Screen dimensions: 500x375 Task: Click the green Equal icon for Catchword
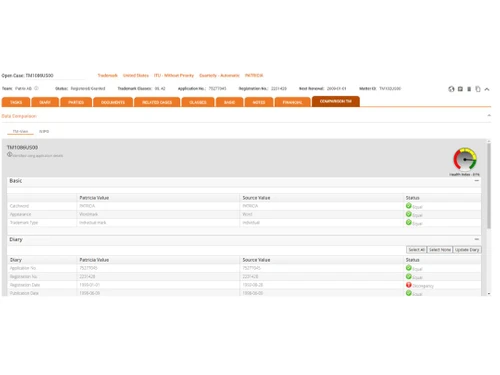[x=409, y=206]
